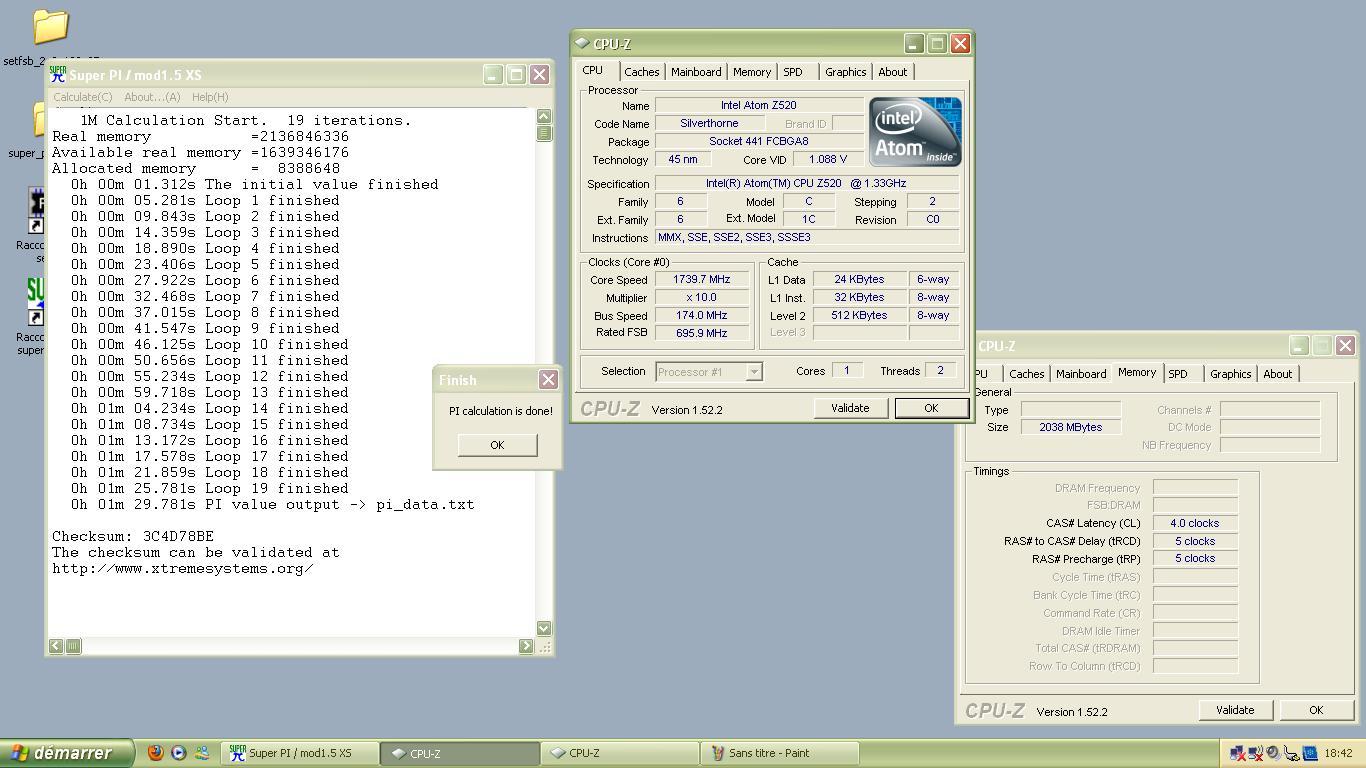Image resolution: width=1366 pixels, height=768 pixels.
Task: Click the CAS# Latency 4.0 clocks value
Action: [x=1196, y=523]
